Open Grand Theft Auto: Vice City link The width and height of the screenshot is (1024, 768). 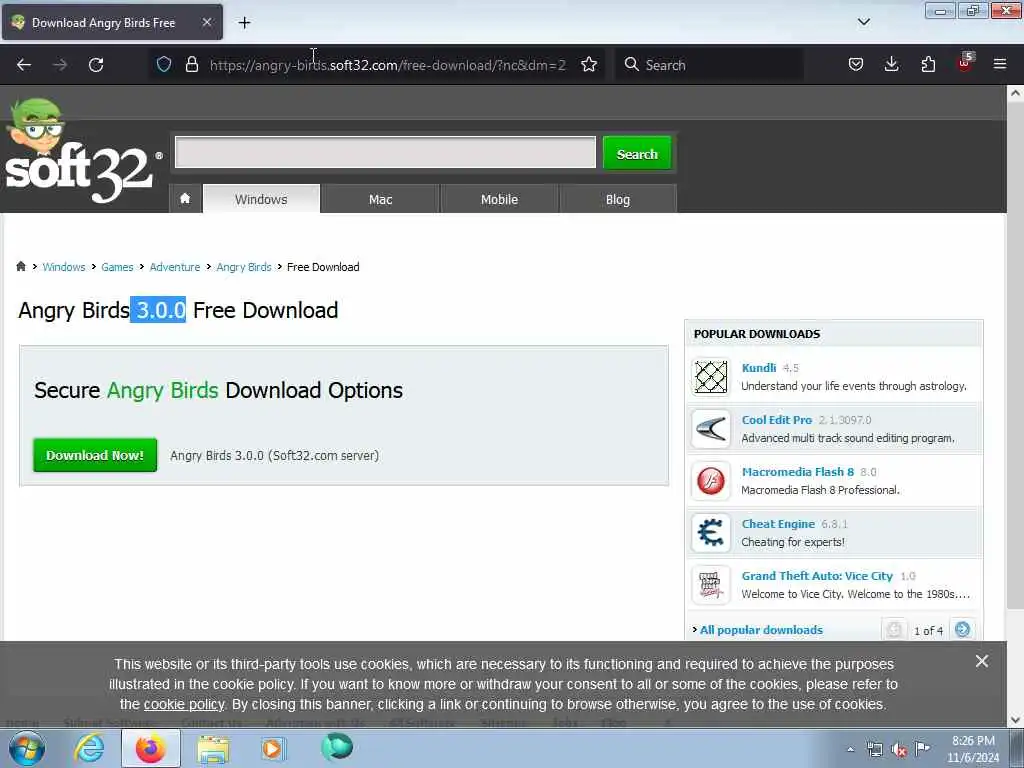(x=817, y=575)
